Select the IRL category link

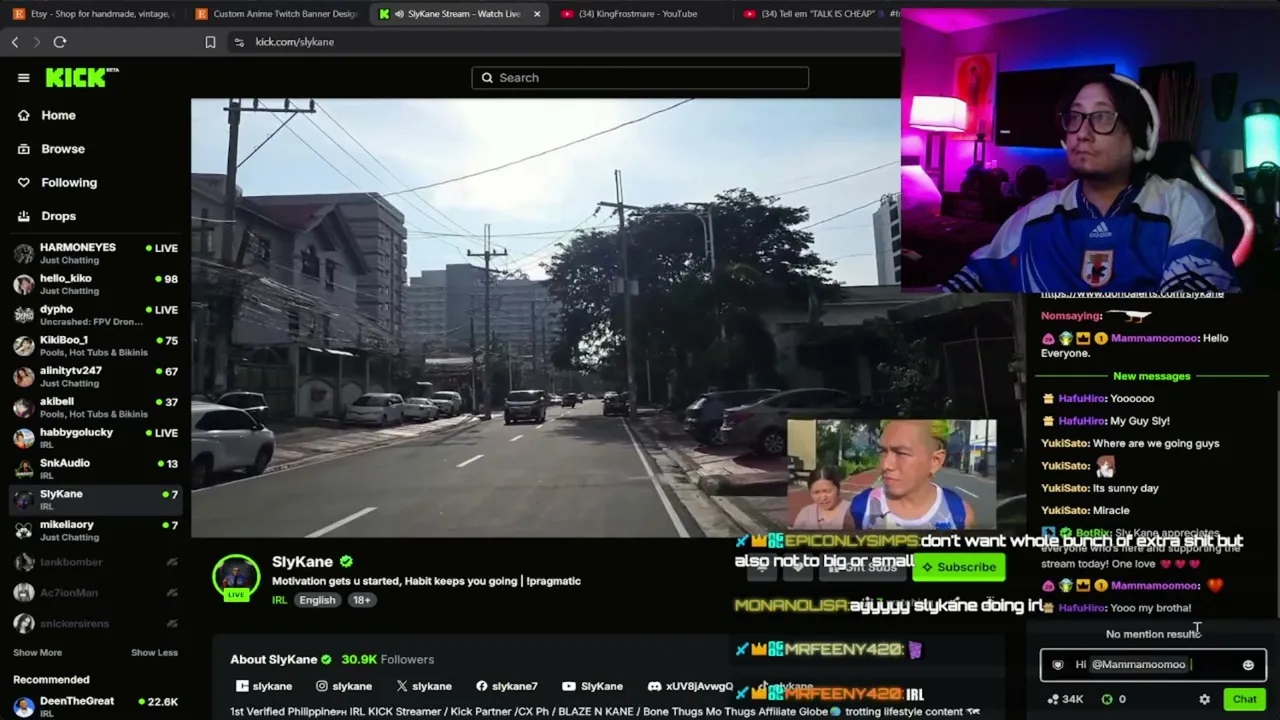279,600
